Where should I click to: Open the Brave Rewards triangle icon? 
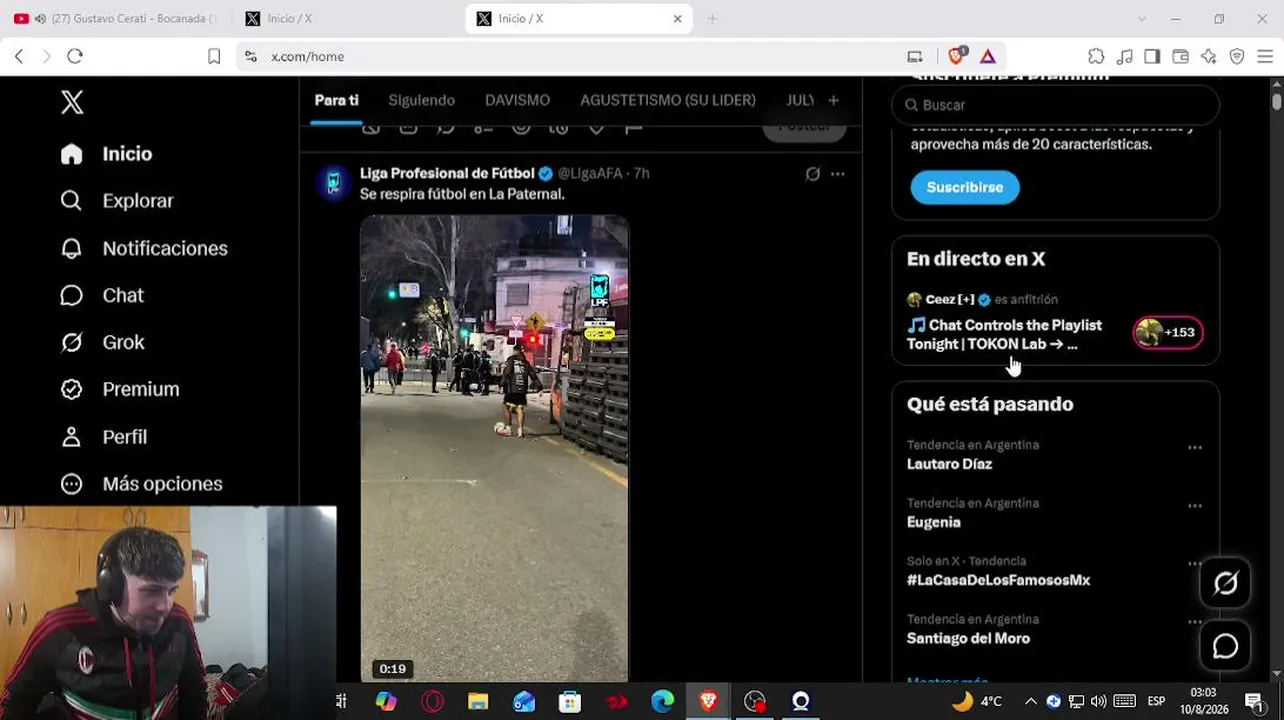point(987,57)
